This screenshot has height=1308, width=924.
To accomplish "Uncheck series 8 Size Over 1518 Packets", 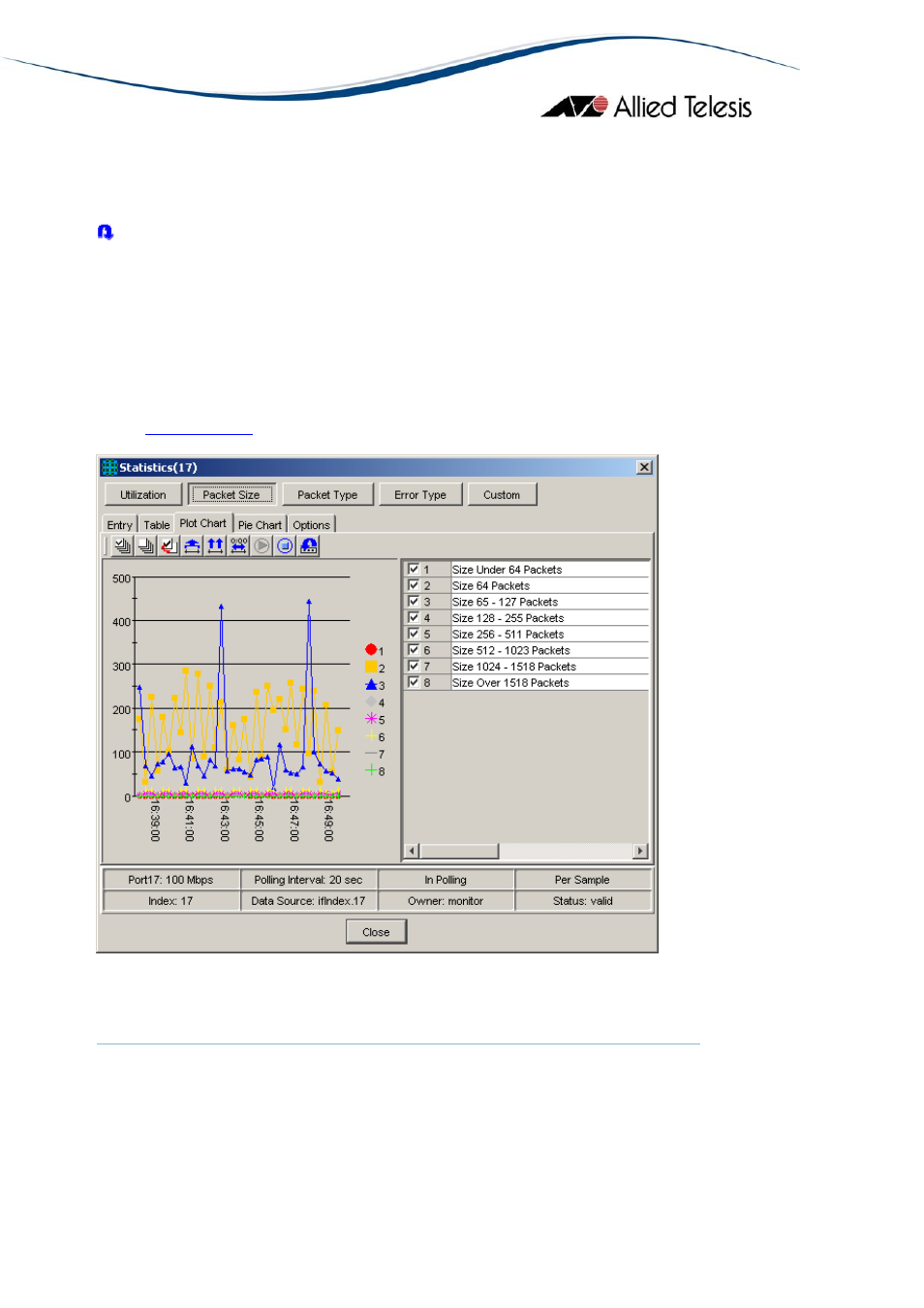I will tap(414, 683).
